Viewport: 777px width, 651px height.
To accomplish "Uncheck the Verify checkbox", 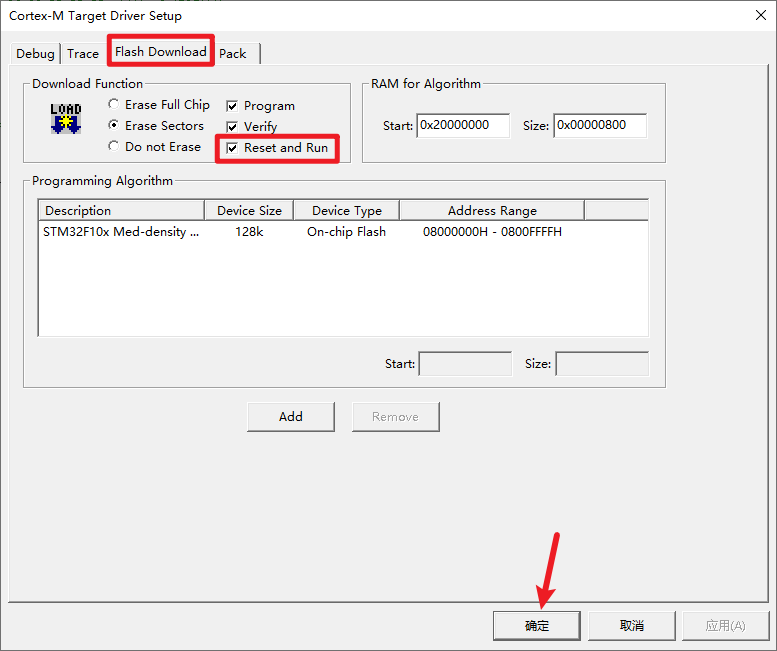I will pos(232,127).
